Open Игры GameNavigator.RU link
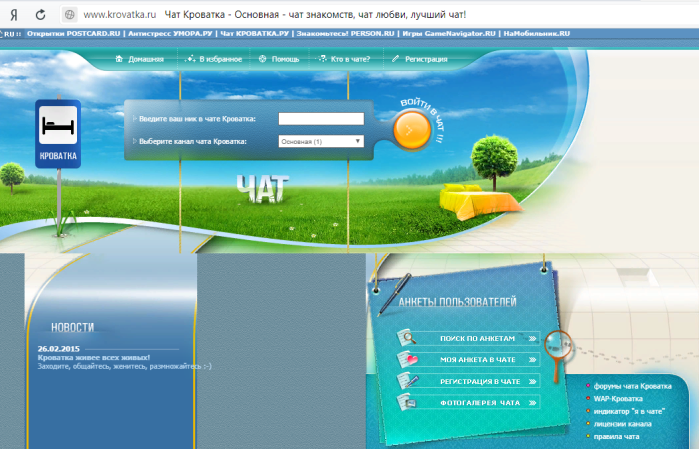The image size is (699, 449). (449, 33)
